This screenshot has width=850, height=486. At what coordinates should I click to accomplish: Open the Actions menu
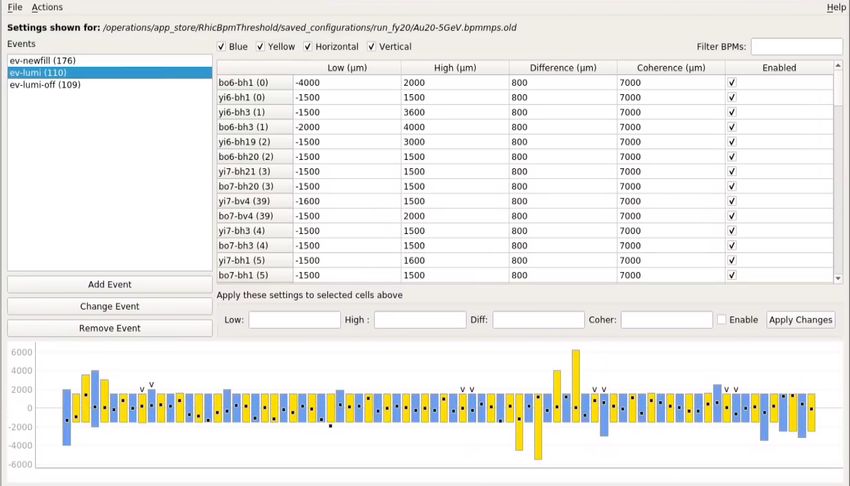[x=47, y=7]
